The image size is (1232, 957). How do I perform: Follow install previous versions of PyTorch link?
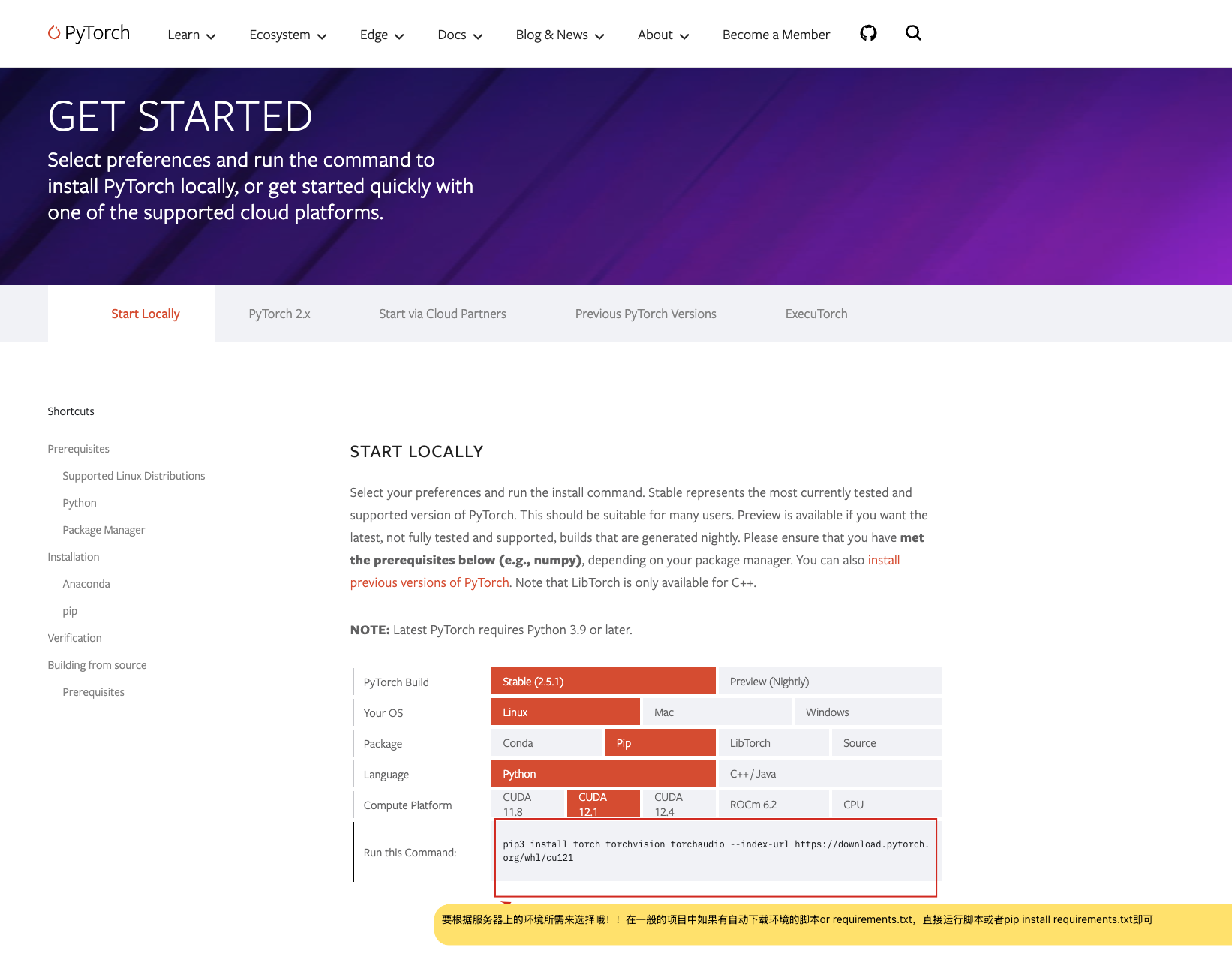click(x=429, y=582)
